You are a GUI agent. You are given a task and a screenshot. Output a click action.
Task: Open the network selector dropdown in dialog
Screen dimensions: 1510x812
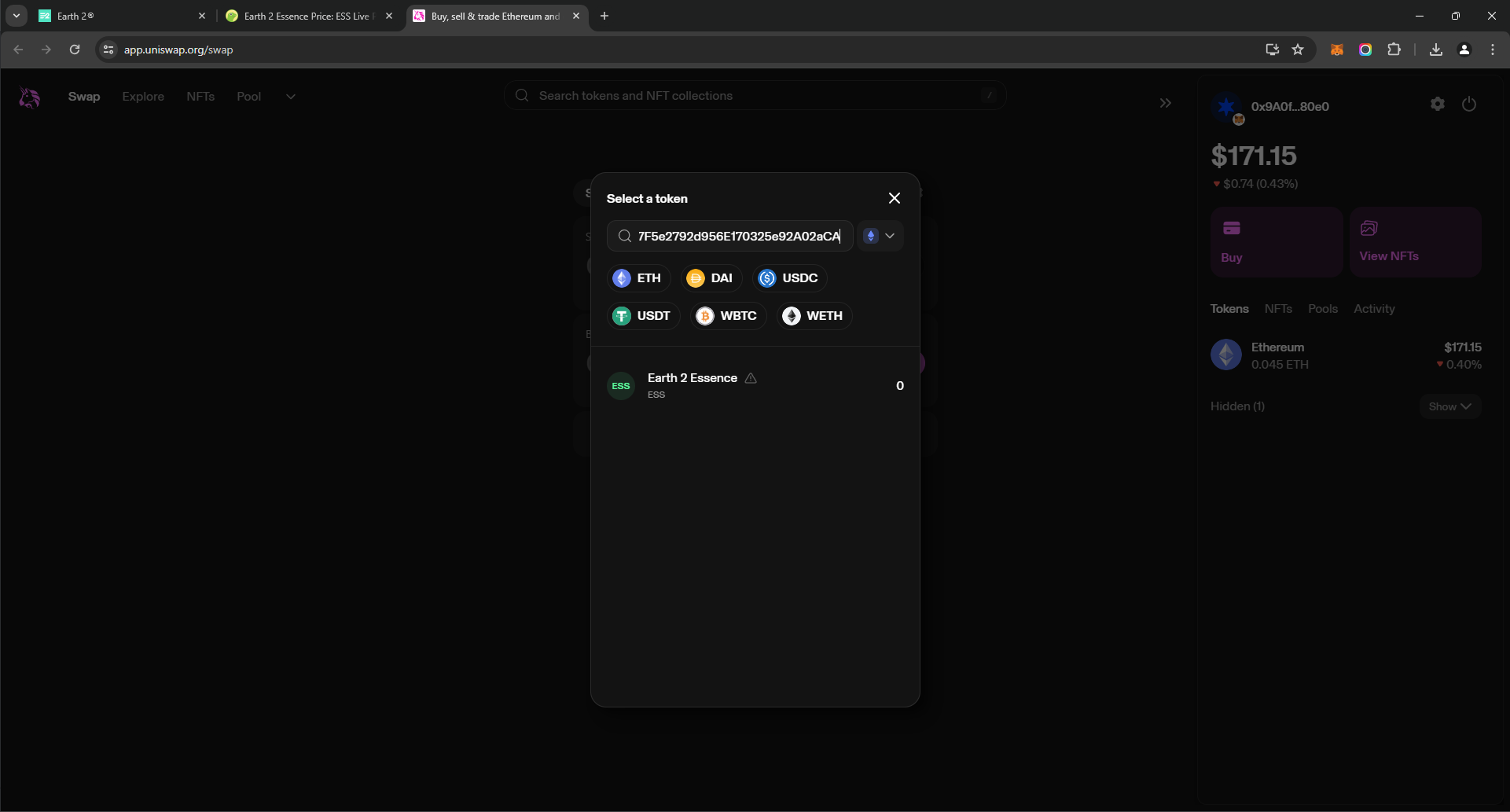click(880, 236)
